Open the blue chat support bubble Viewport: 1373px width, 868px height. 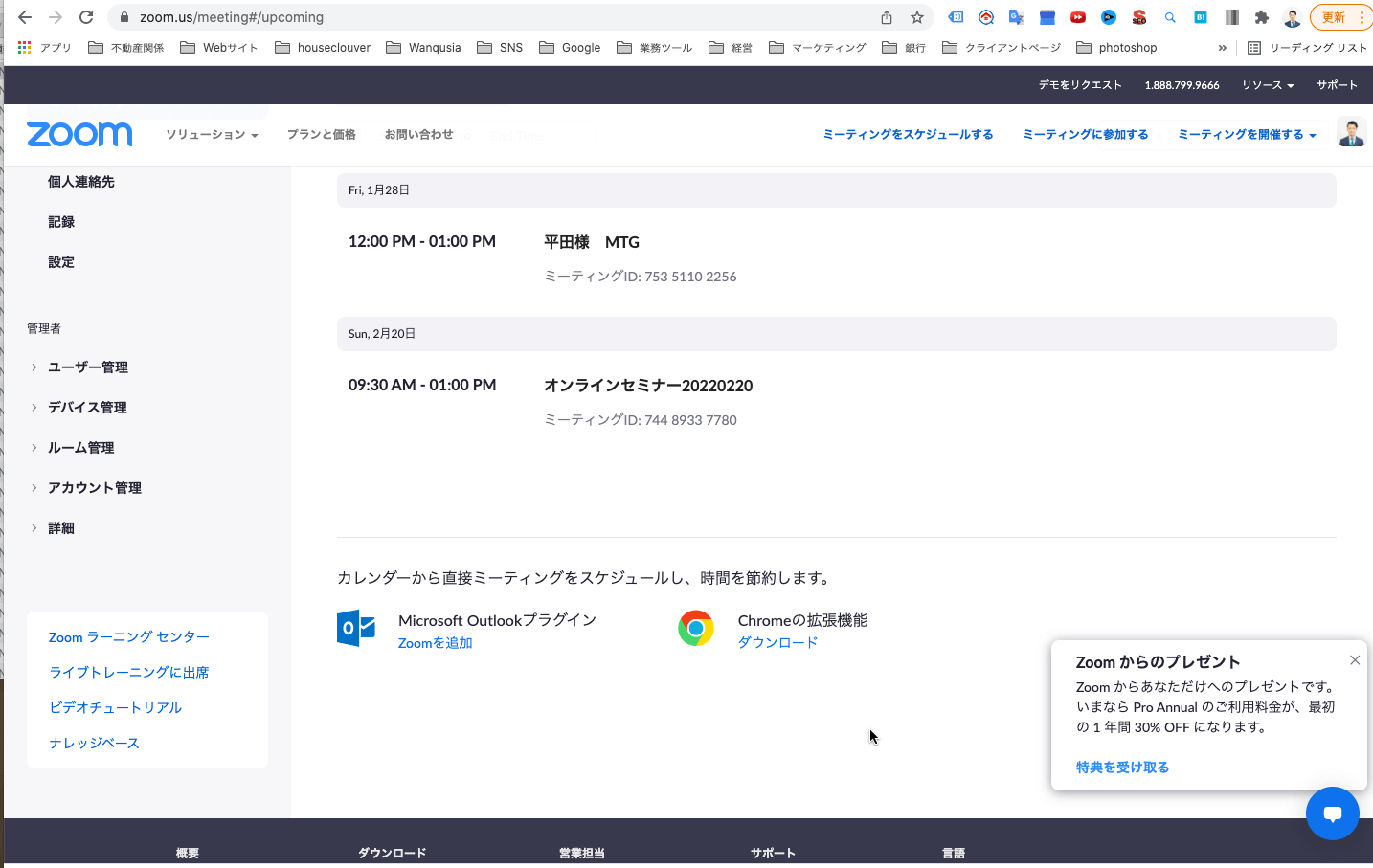coord(1333,813)
